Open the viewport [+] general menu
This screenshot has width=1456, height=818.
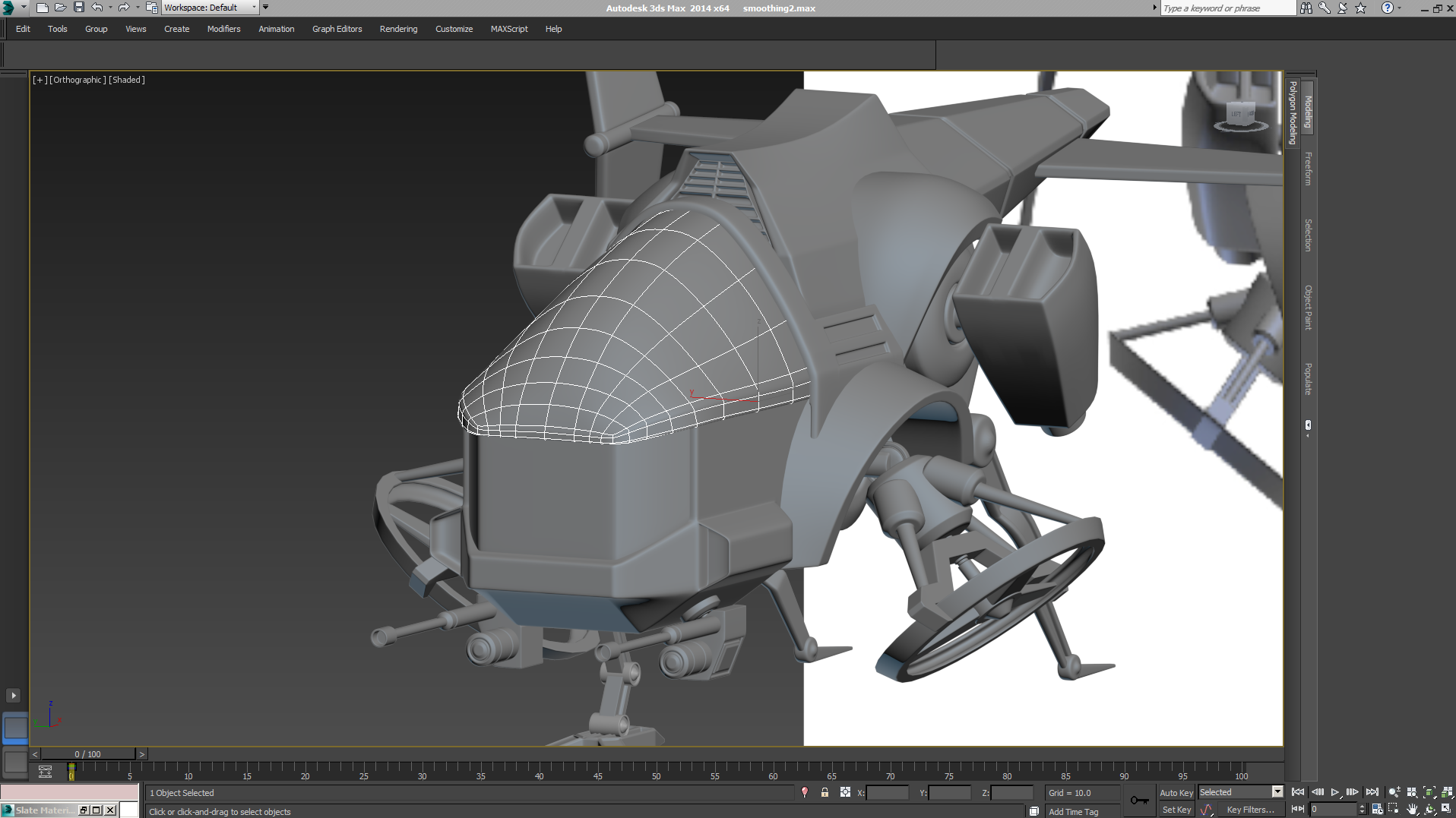40,80
